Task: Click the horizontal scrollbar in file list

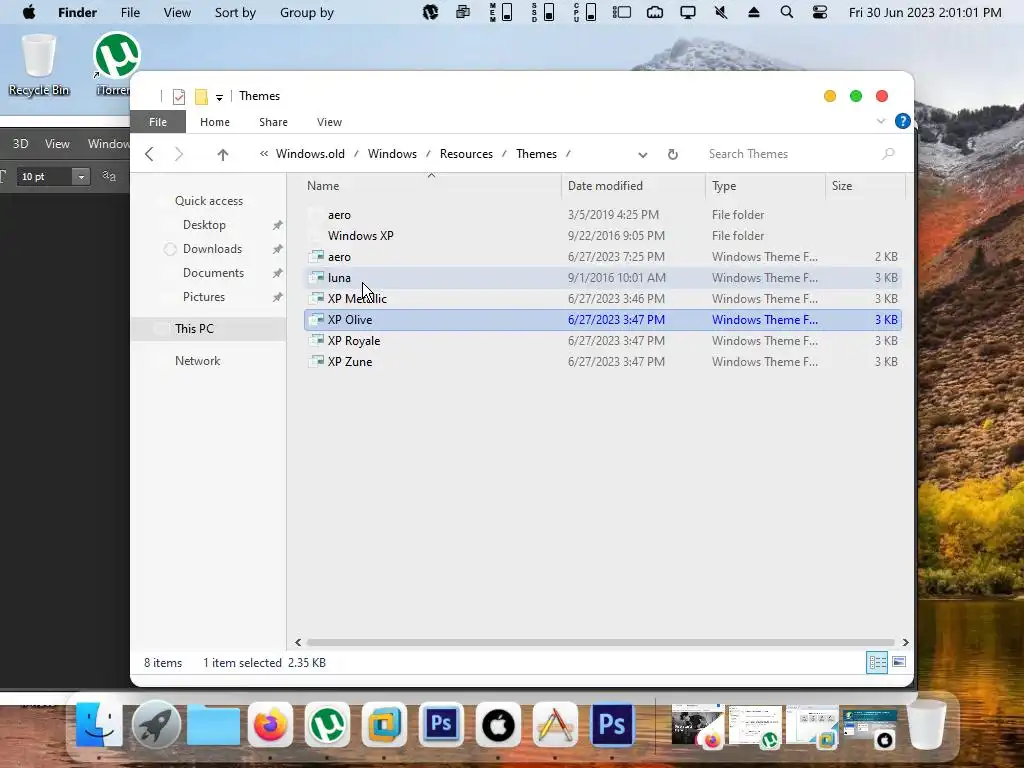Action: [600, 643]
